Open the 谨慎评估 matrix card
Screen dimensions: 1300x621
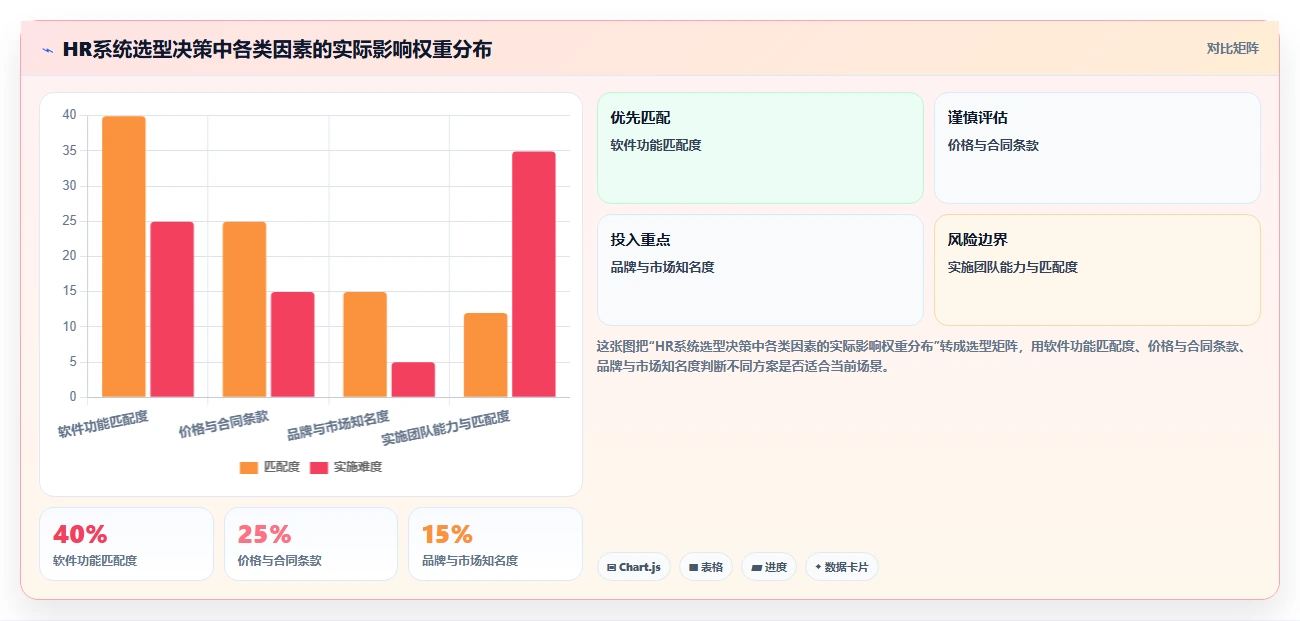point(1097,148)
